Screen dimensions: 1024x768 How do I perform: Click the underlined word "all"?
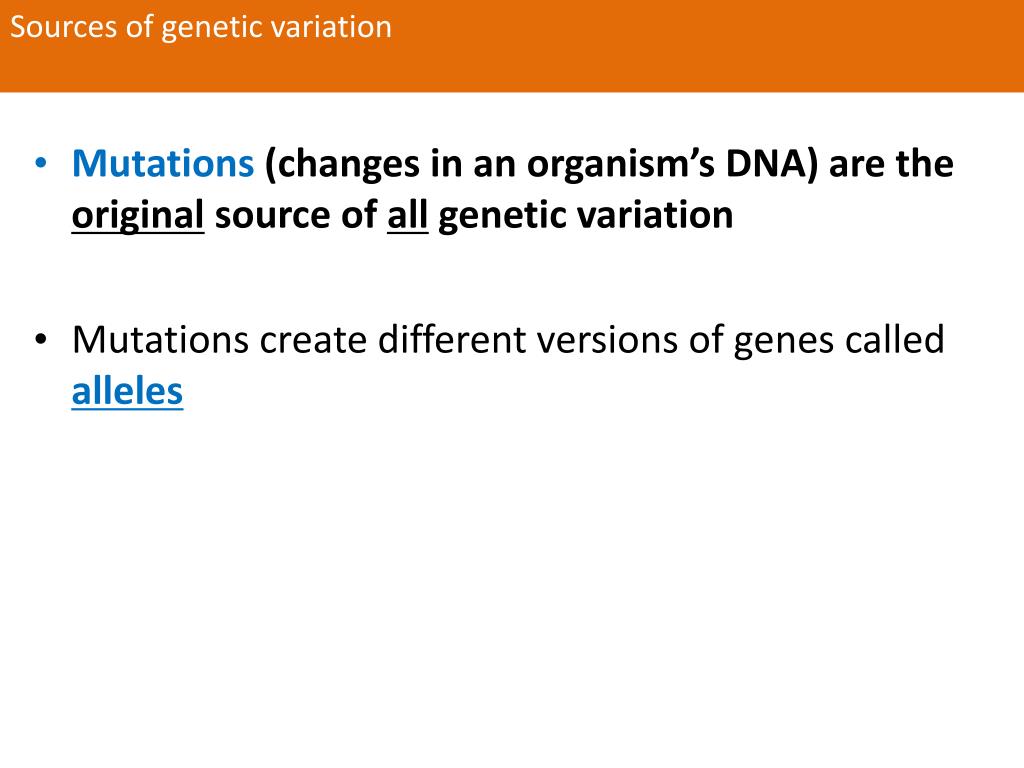click(408, 216)
